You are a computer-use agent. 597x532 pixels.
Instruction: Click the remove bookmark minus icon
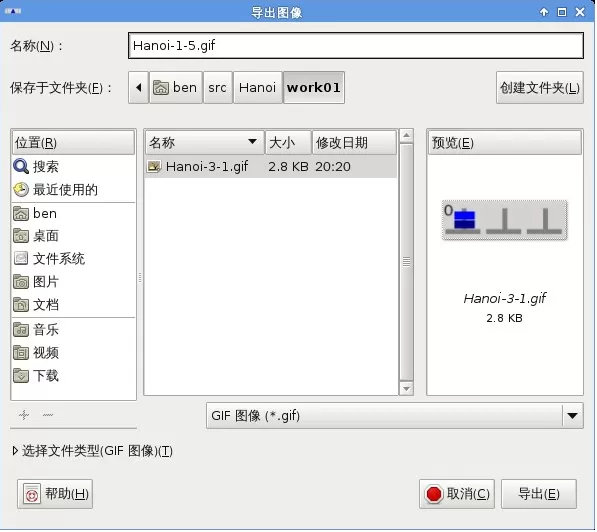(x=48, y=415)
